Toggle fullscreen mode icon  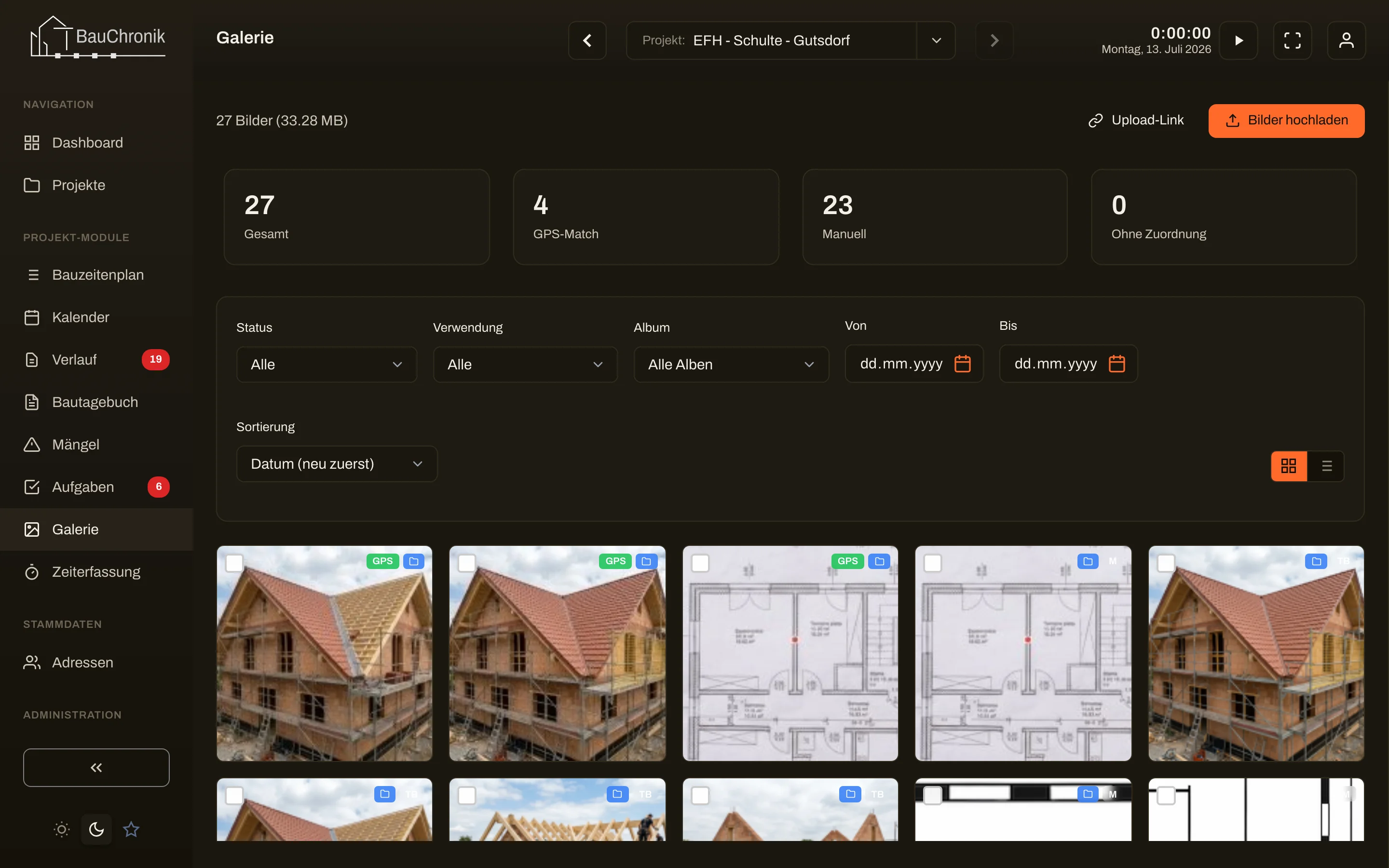pyautogui.click(x=1292, y=40)
